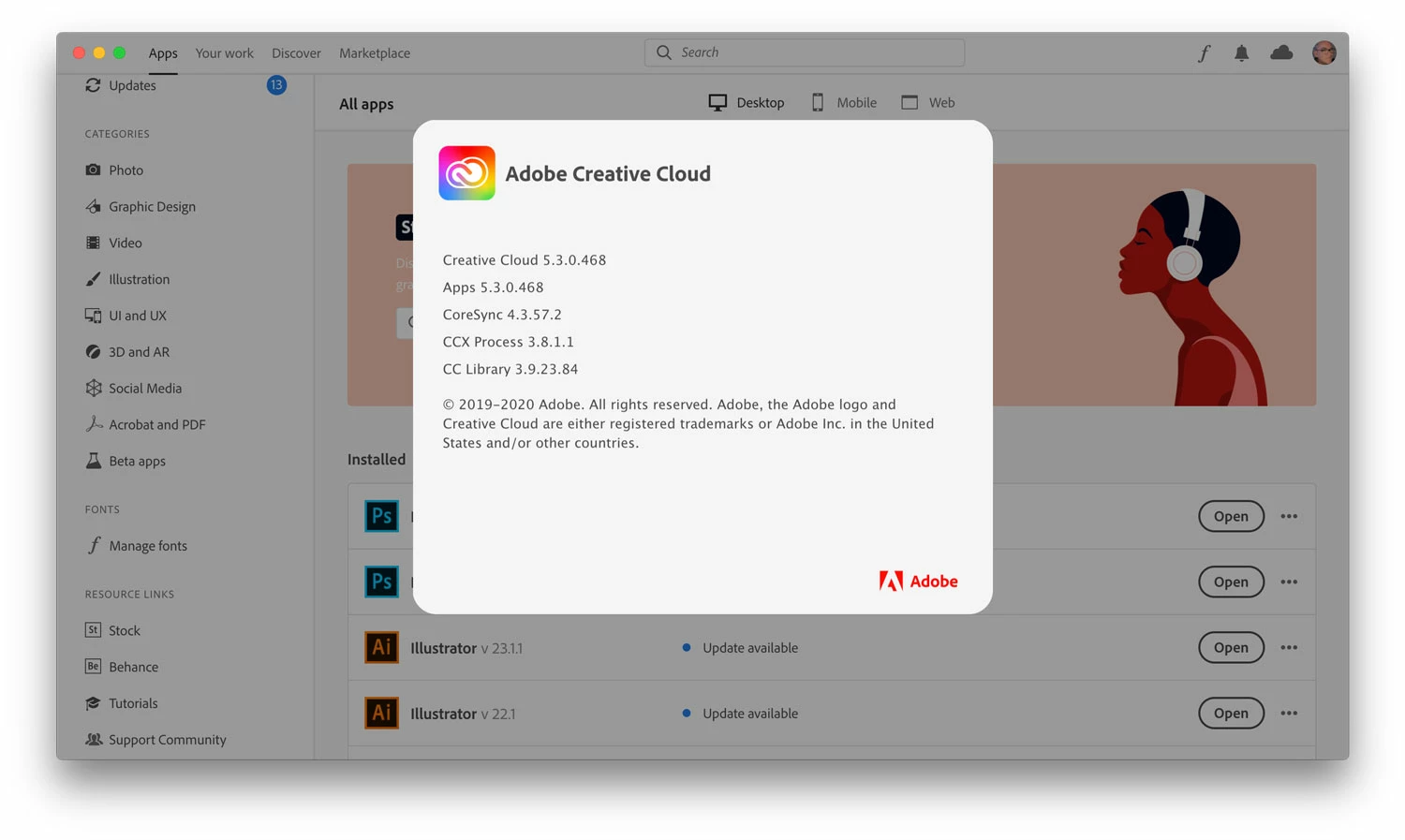
Task: Open more options for Illustrator v 22.1
Action: tap(1289, 713)
